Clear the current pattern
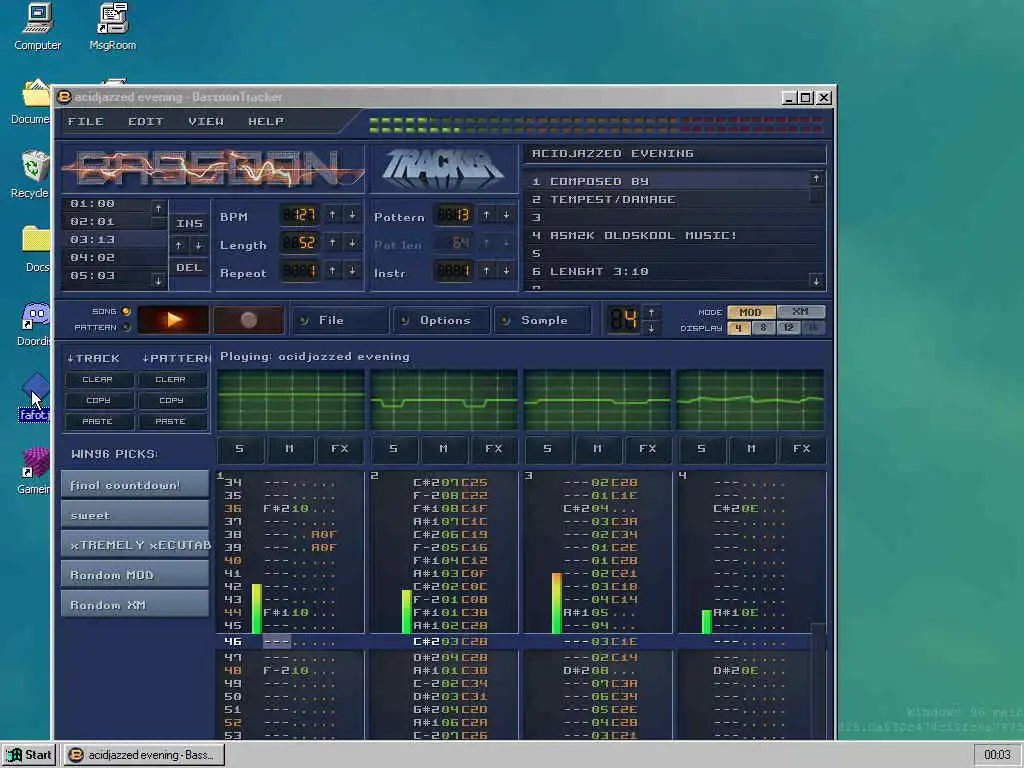The height and width of the screenshot is (768, 1024). click(x=171, y=379)
